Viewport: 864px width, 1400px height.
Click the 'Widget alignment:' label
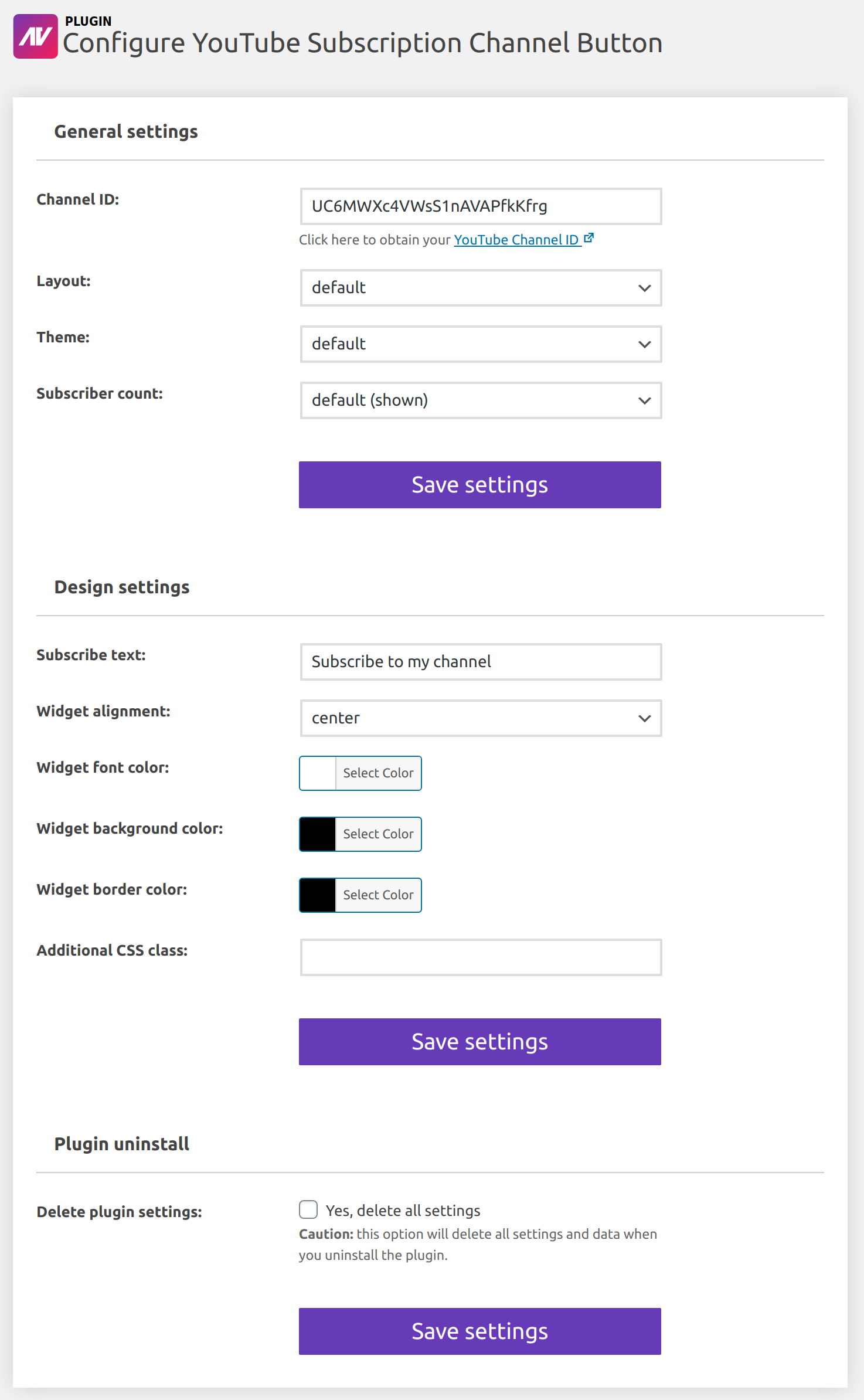coord(103,711)
